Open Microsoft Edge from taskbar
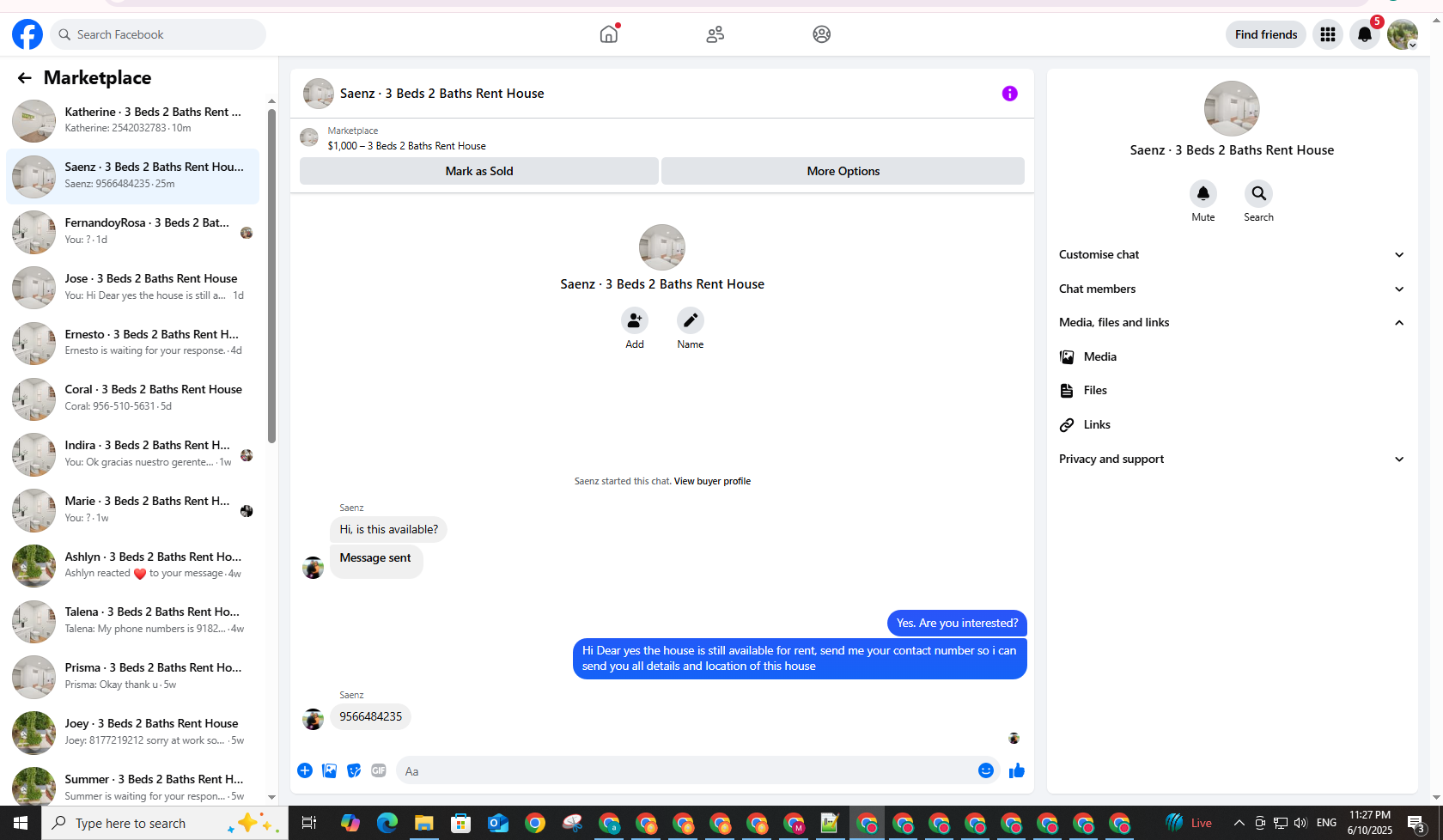1443x840 pixels. click(387, 824)
